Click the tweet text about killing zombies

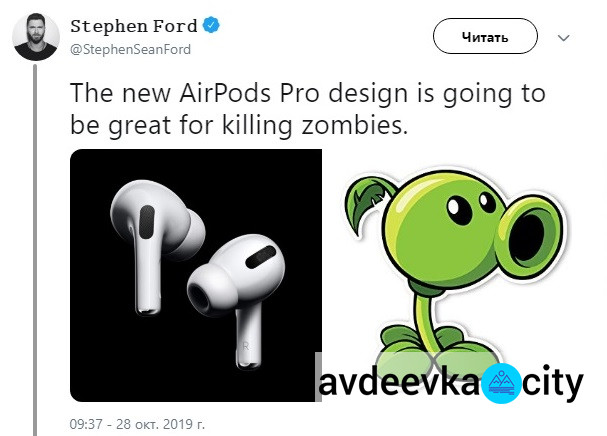pyautogui.click(x=308, y=109)
